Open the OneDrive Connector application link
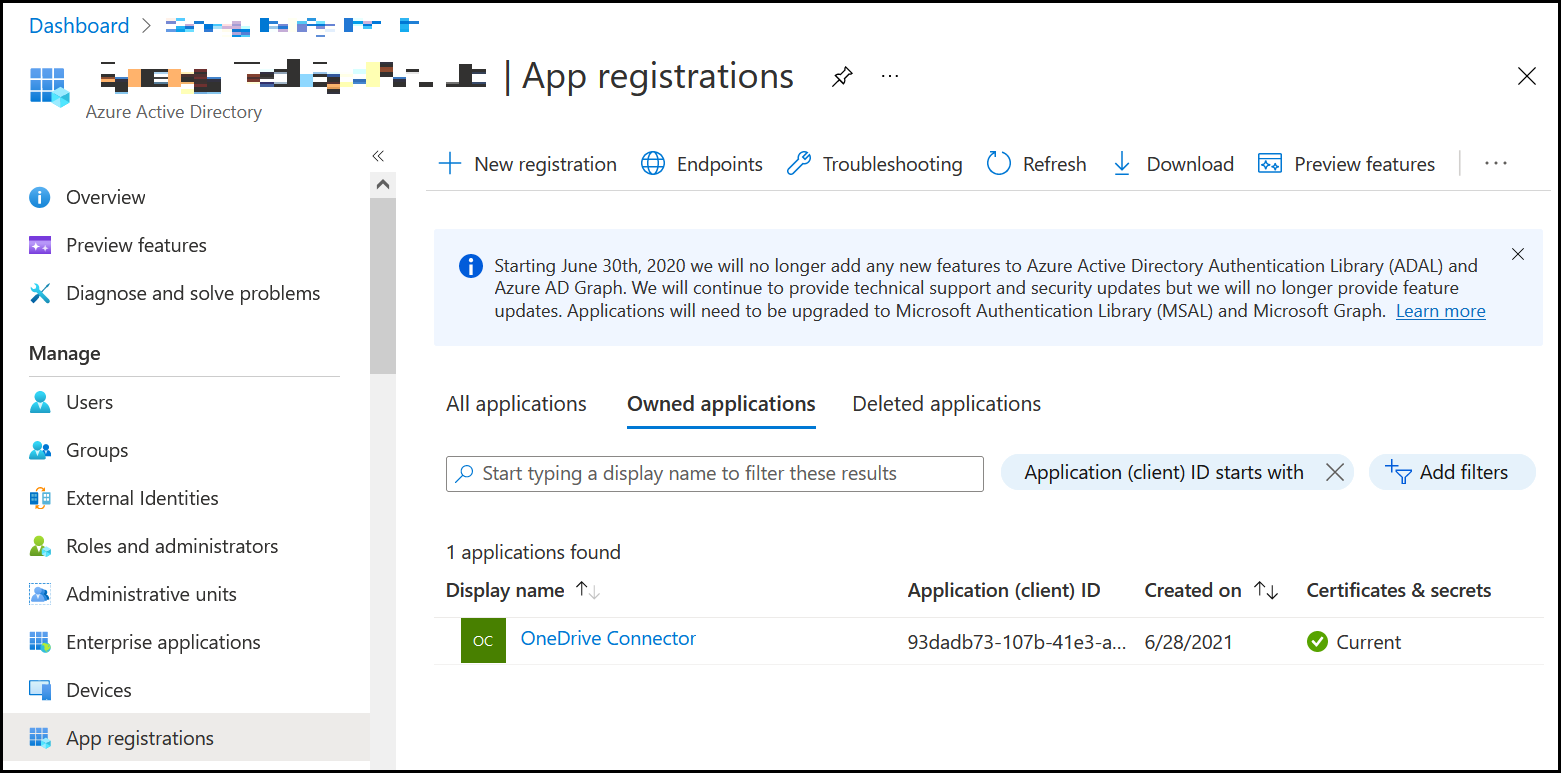The image size is (1561, 773). (x=608, y=639)
